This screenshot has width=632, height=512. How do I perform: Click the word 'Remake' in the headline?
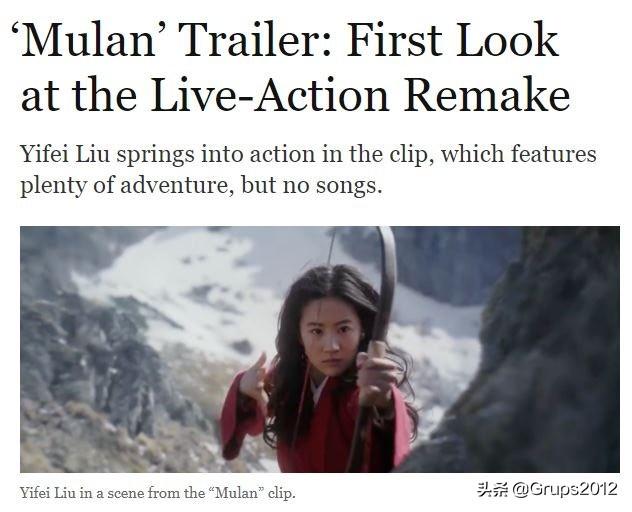tap(487, 95)
